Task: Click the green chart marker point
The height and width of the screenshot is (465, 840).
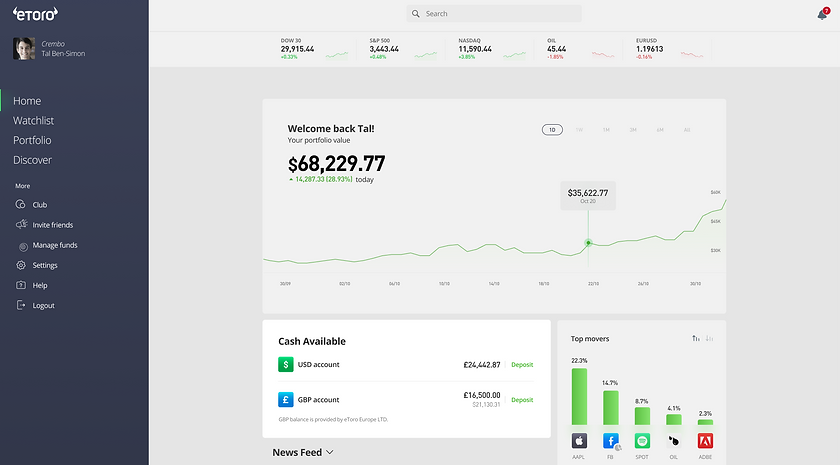Action: pos(588,243)
